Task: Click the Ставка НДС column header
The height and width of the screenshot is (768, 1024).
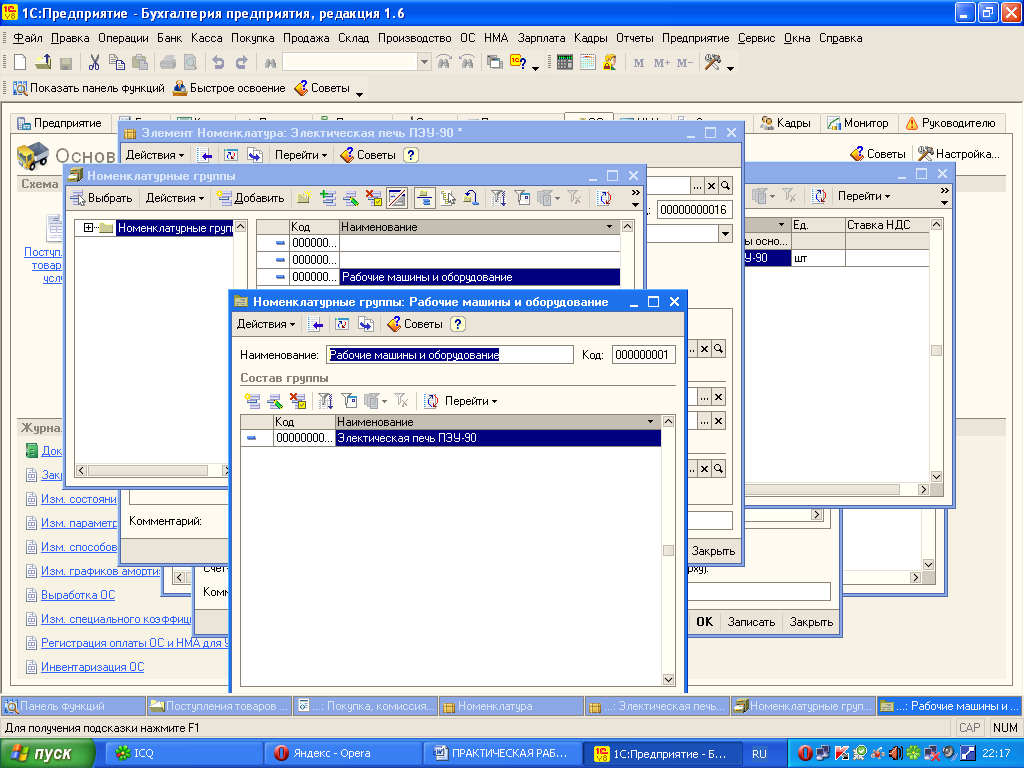Action: point(887,225)
